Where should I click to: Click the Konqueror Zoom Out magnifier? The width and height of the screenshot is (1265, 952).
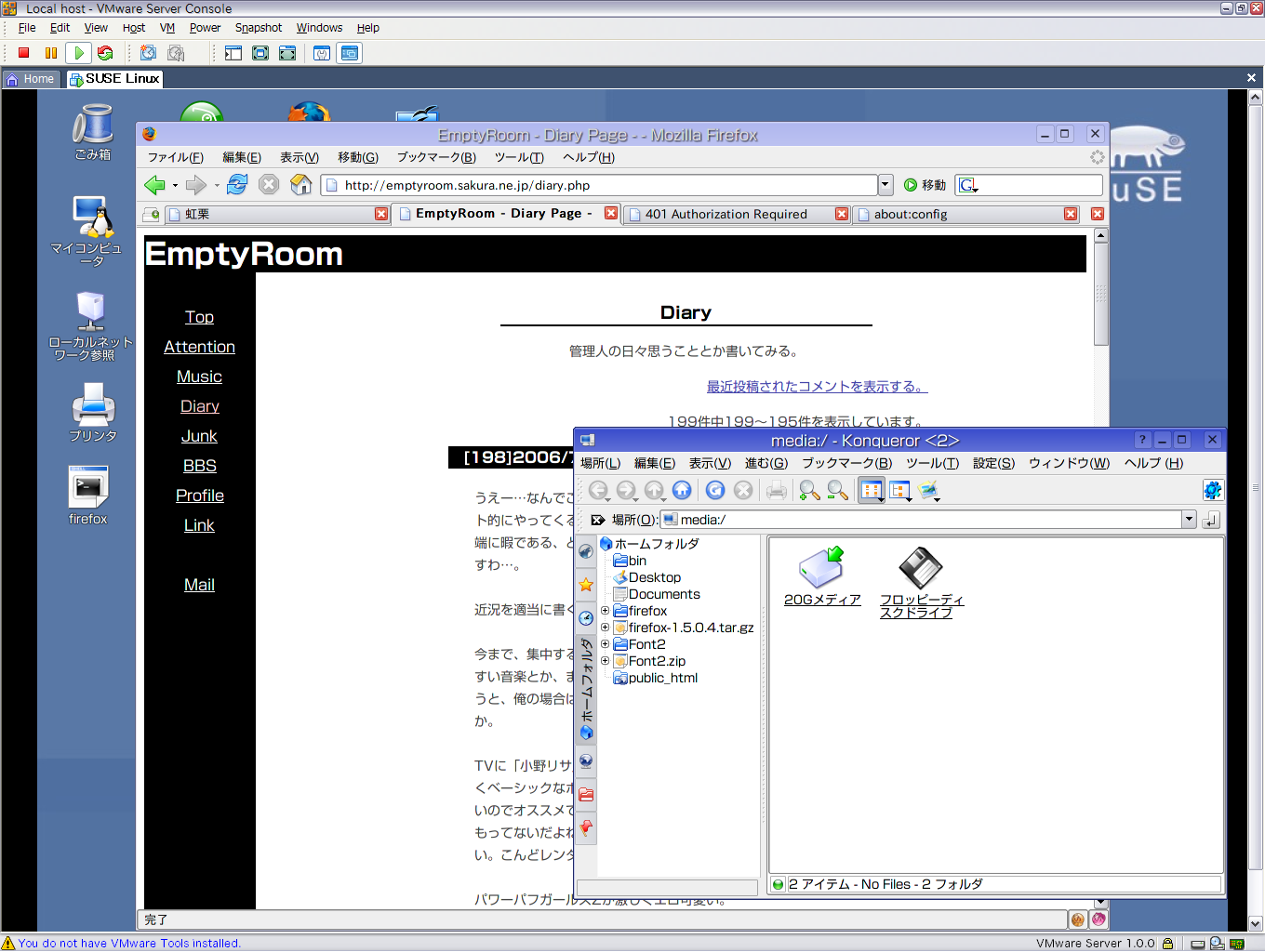coord(837,490)
